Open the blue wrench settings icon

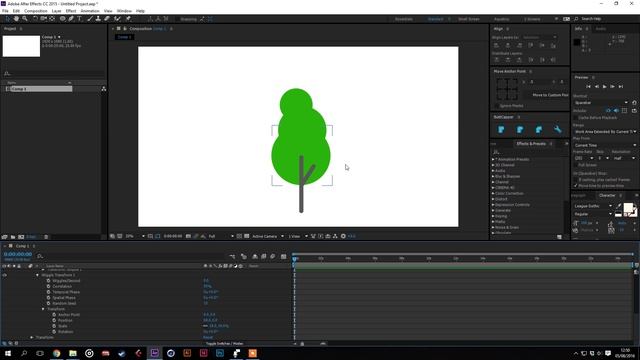pyautogui.click(x=558, y=130)
